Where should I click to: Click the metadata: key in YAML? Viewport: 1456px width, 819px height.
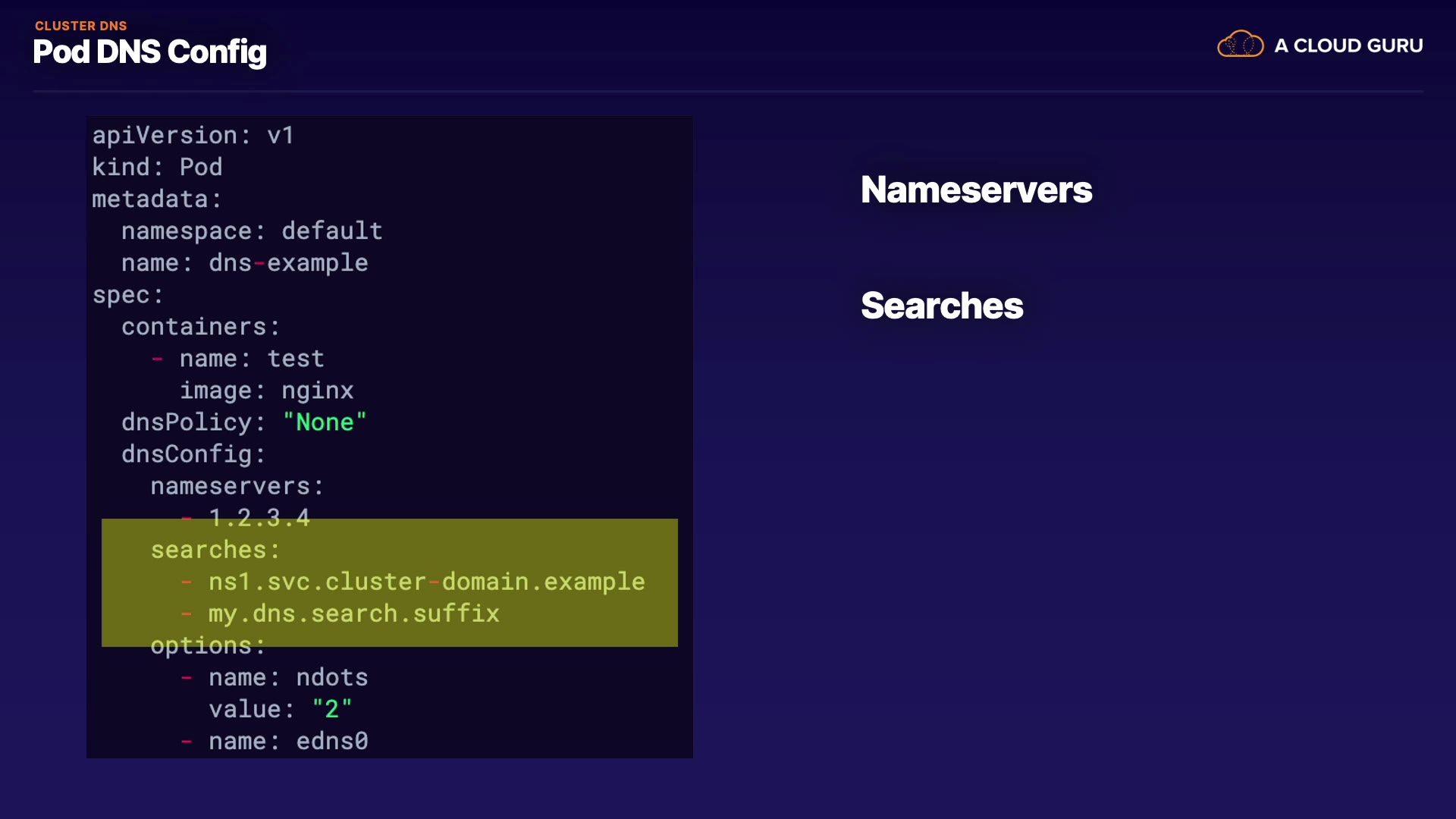click(156, 199)
